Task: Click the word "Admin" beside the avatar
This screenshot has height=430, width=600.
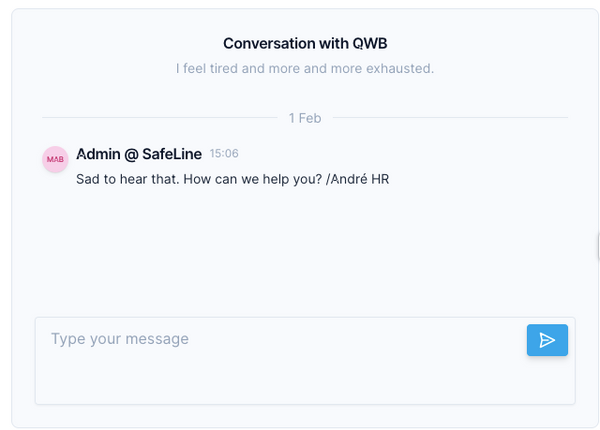Action: tap(98, 154)
